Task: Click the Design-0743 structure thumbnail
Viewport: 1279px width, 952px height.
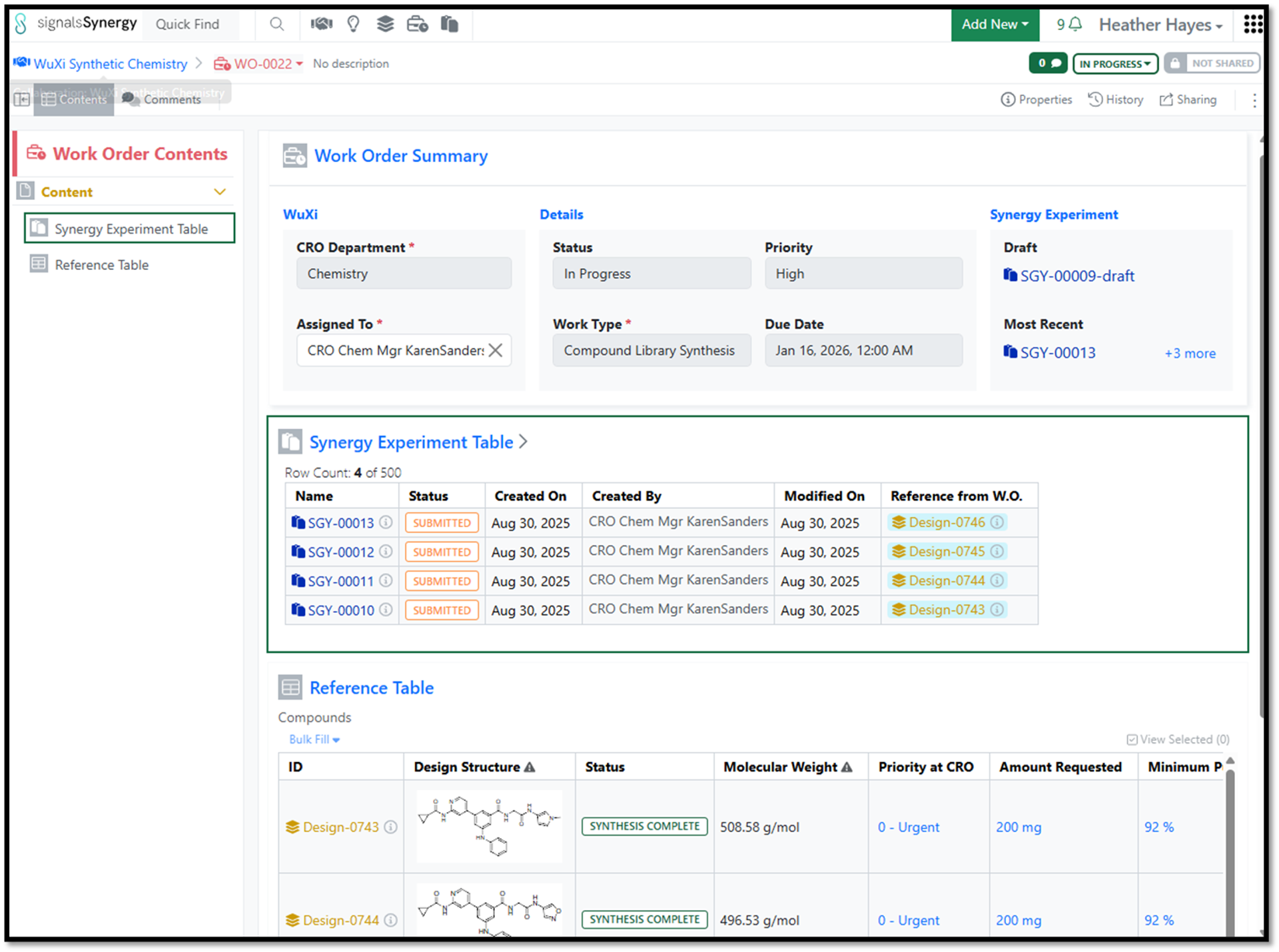Action: coord(490,826)
